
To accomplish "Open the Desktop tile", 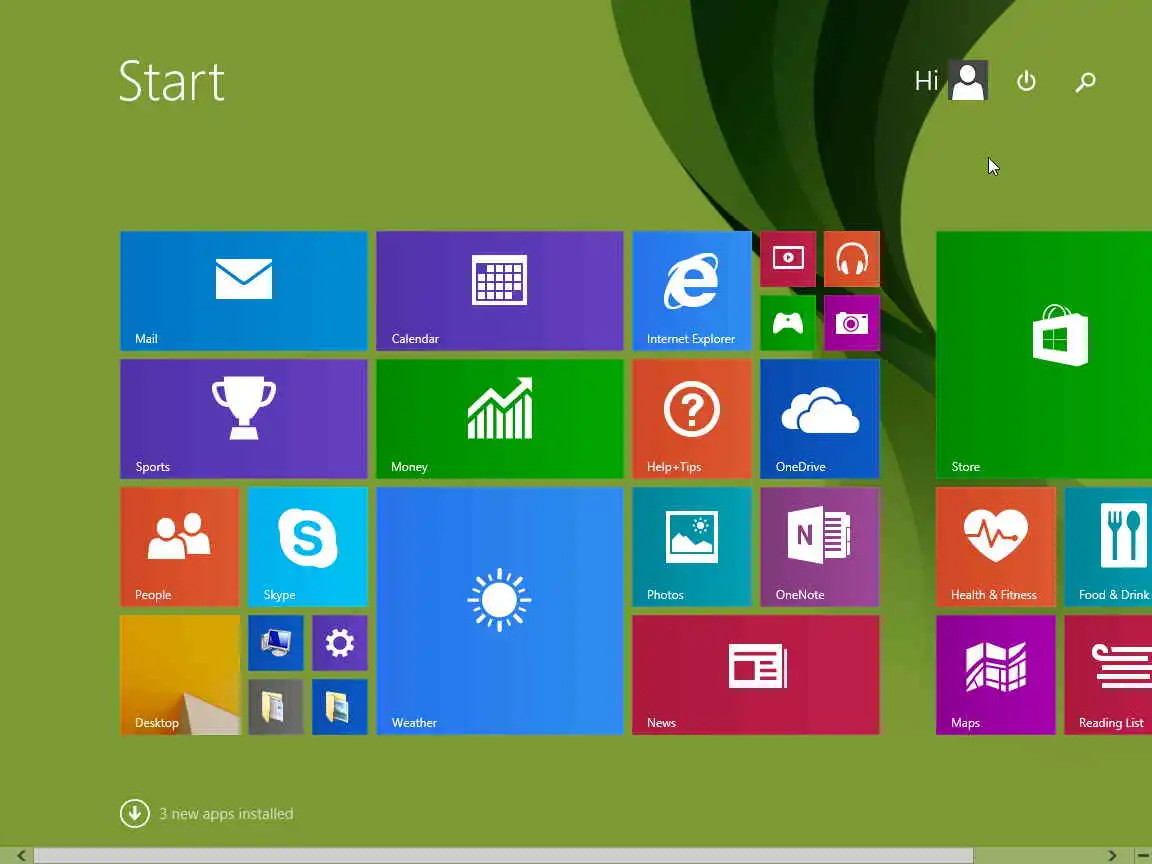I will coord(180,674).
